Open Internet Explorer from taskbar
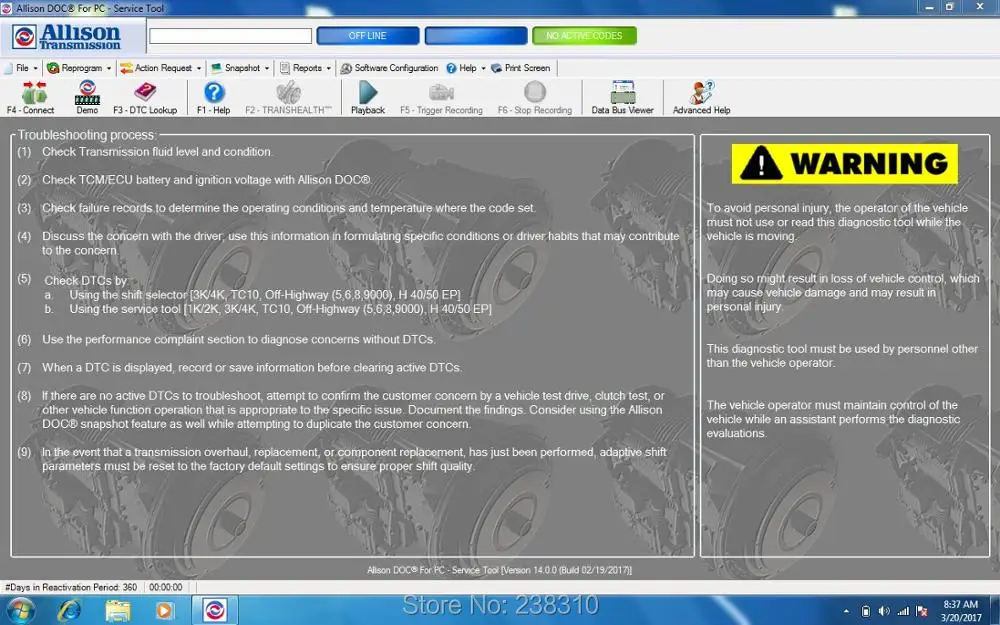1000x625 pixels. click(x=69, y=611)
